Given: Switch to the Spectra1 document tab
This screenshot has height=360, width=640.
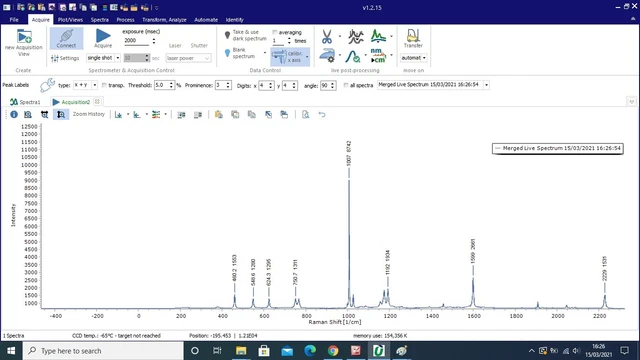Looking at the screenshot, I should tap(25, 102).
